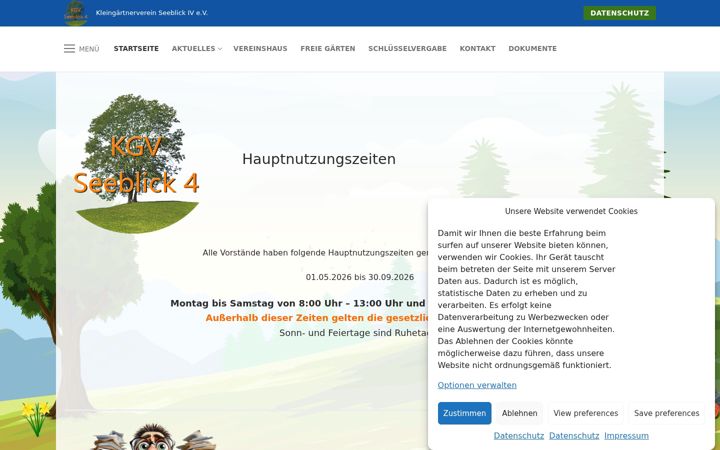Image resolution: width=720 pixels, height=450 pixels.
Task: Click the 'Montag bis Samstag von 8:00 Uhr' line
Action: (298, 303)
